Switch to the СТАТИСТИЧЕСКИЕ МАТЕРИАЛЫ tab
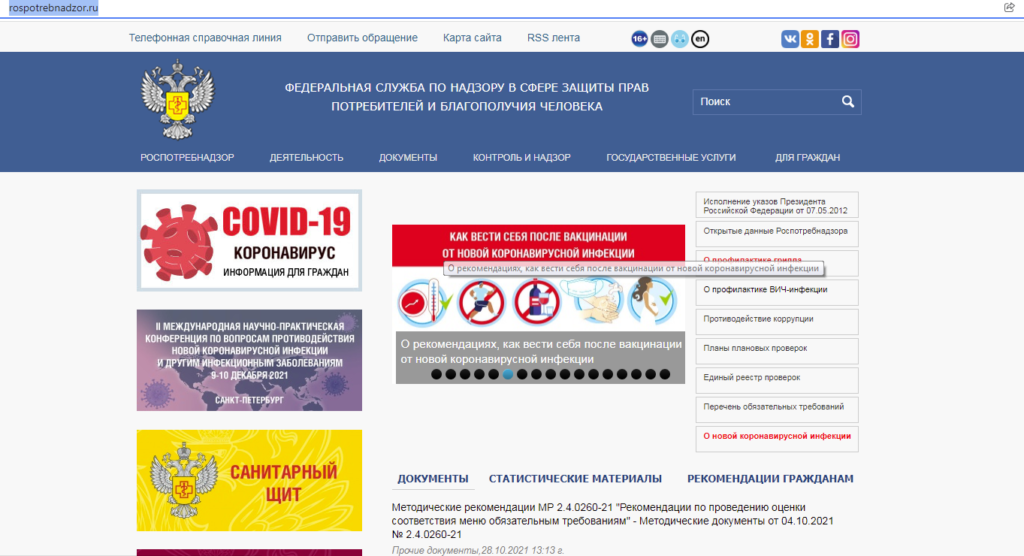The height and width of the screenshot is (556, 1024). click(575, 479)
